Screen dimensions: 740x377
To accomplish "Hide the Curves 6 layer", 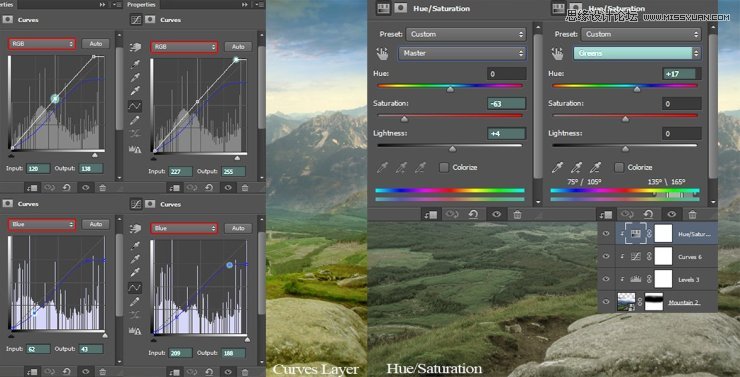I will tap(606, 256).
